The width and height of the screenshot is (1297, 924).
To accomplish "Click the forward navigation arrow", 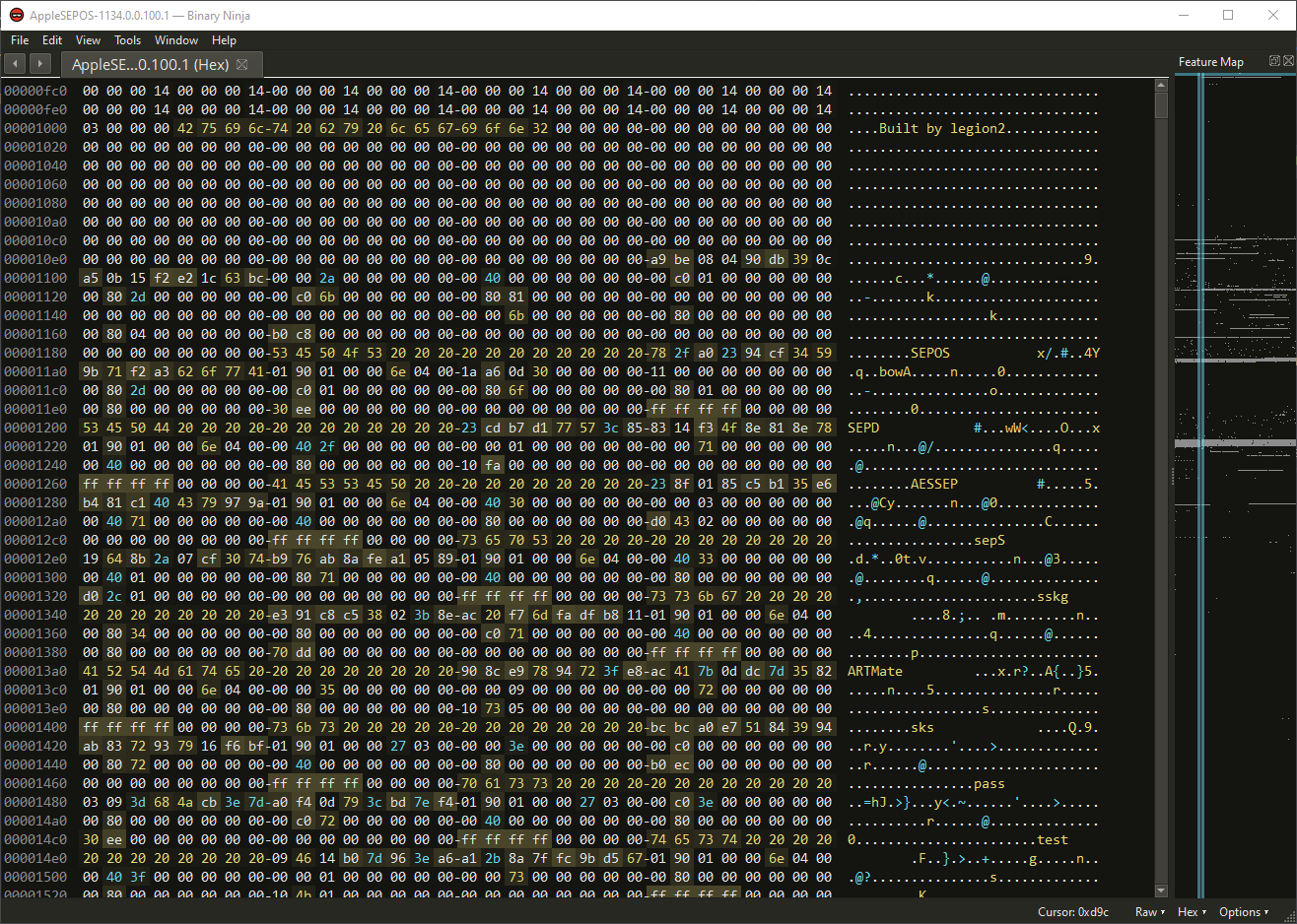I will coord(40,64).
